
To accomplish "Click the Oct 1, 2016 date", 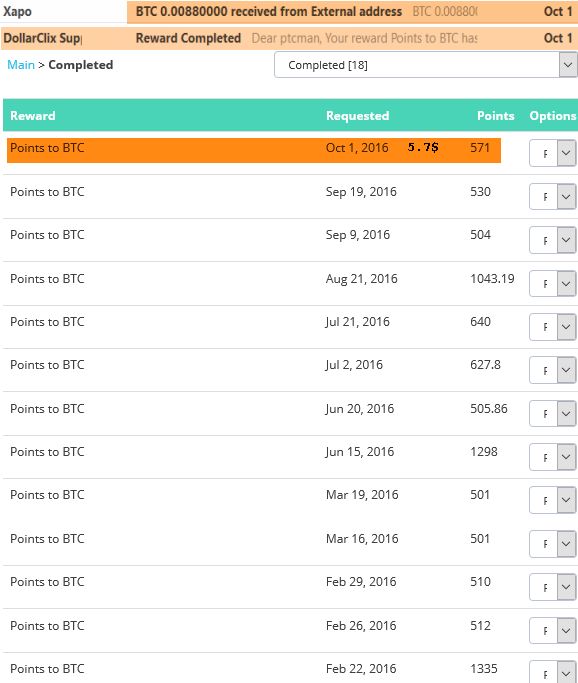I will tap(357, 148).
